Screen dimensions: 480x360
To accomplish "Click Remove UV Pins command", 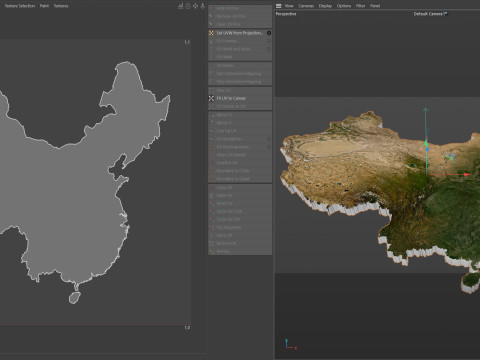I will coord(240,16).
